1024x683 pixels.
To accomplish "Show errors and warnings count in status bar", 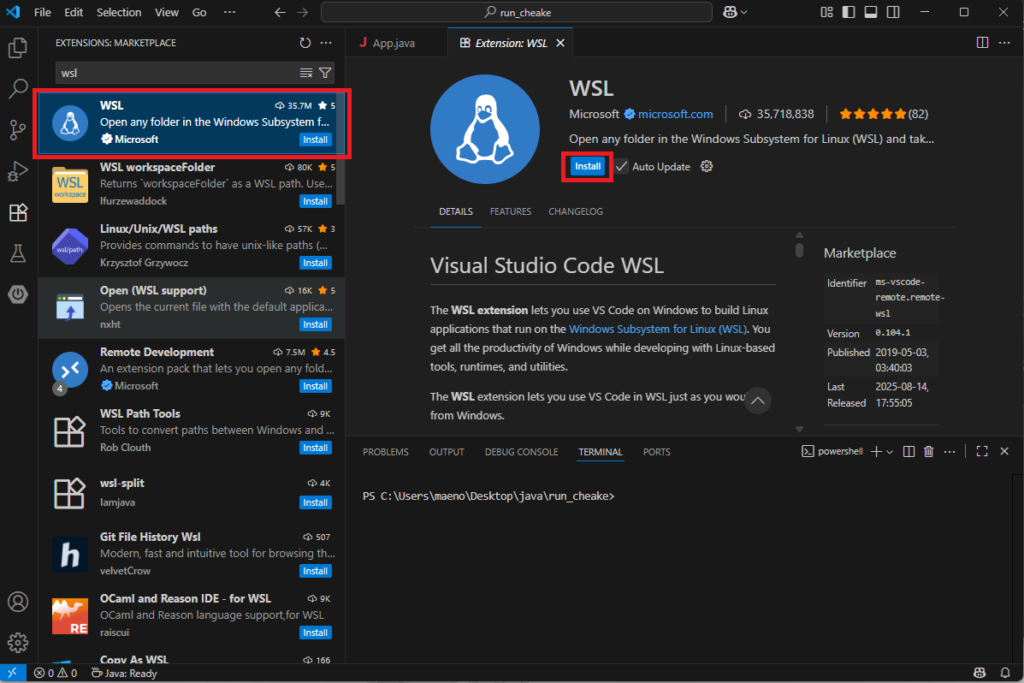I will coord(56,673).
